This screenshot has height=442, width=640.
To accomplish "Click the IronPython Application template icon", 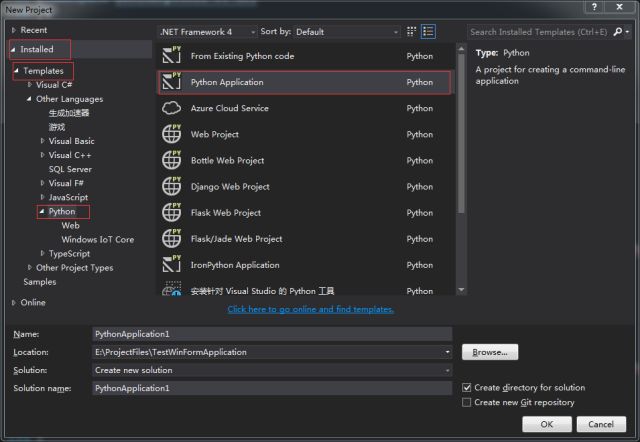I will (x=172, y=265).
